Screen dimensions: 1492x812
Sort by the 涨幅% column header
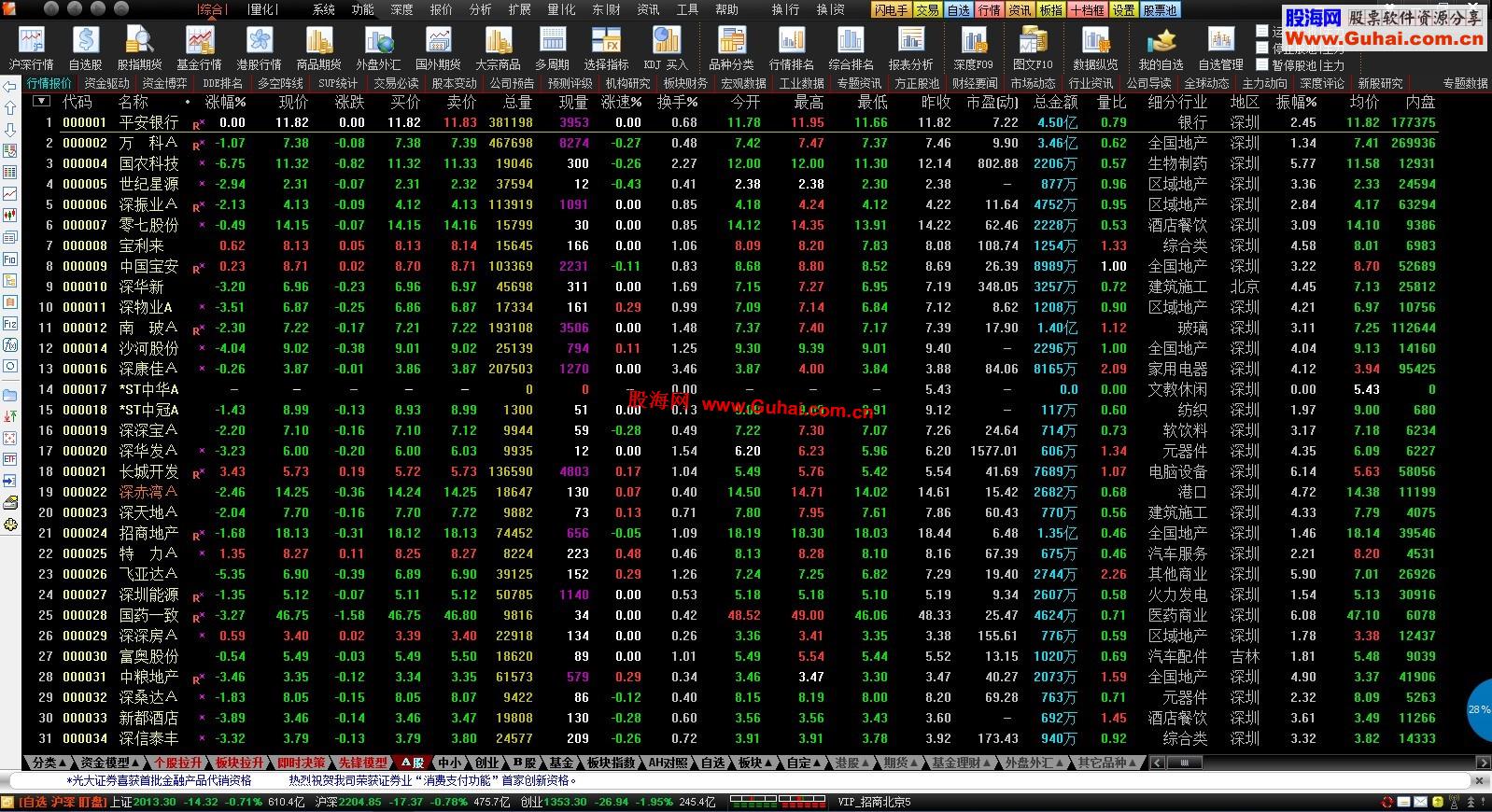click(225, 102)
